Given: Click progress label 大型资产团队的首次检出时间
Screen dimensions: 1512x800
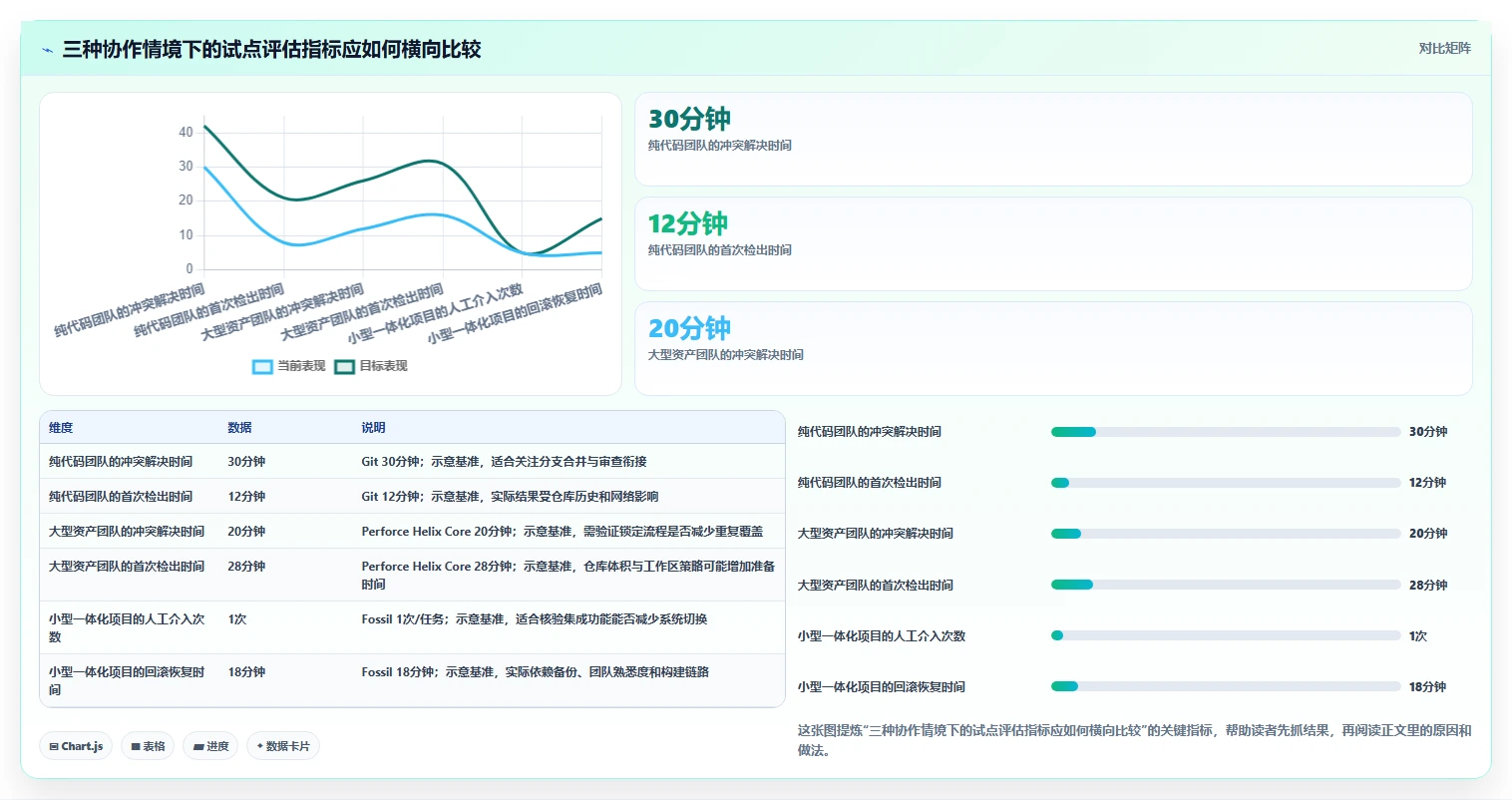Looking at the screenshot, I should pos(875,586).
